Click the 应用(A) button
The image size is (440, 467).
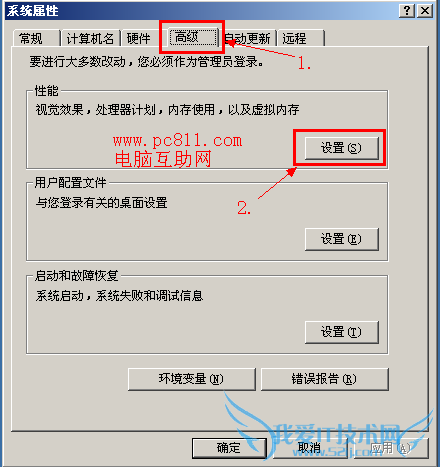(x=391, y=448)
